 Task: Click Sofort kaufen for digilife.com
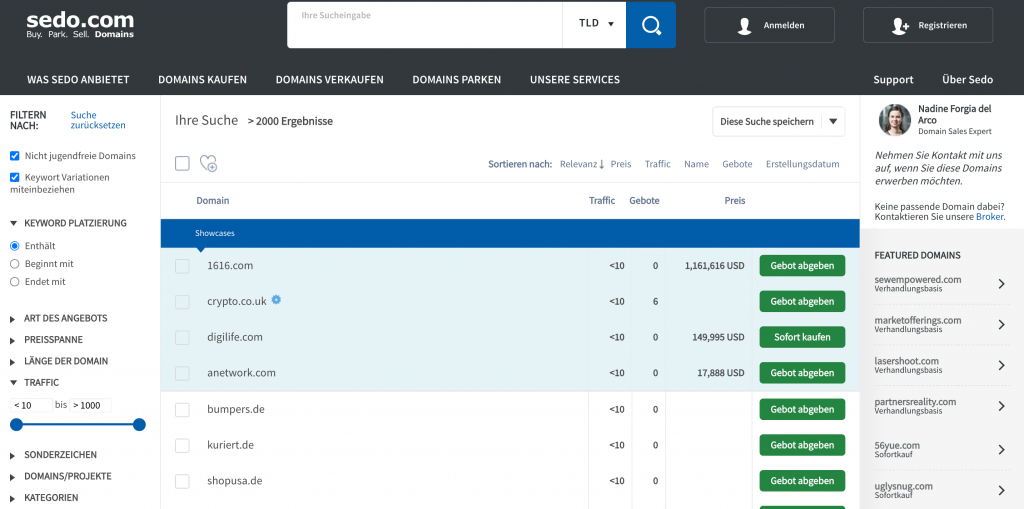tap(801, 337)
